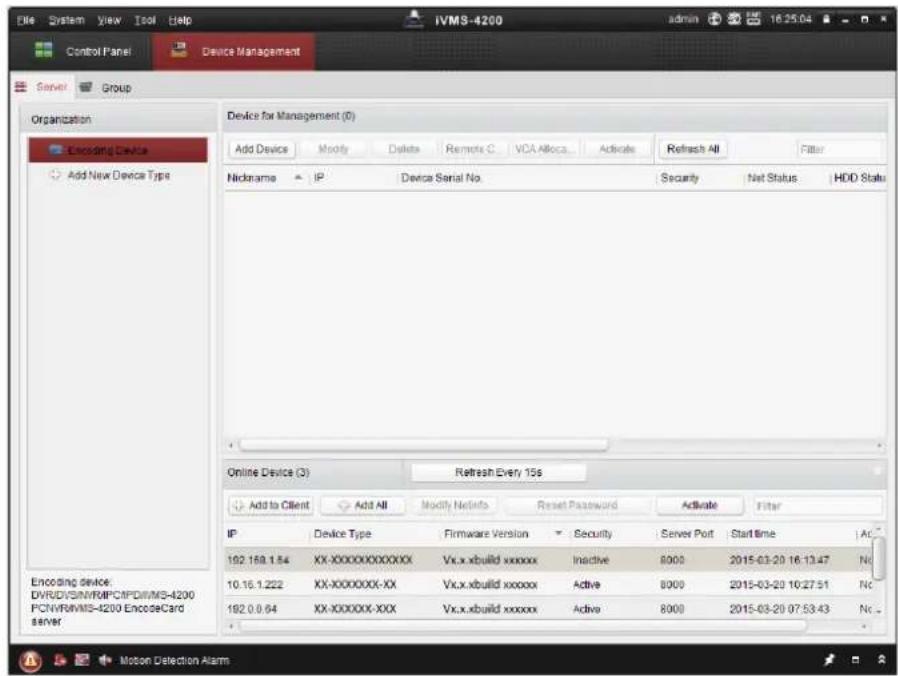Click the red person icon beside the alarm icon
This screenshot has width=898, height=676.
tap(60, 661)
